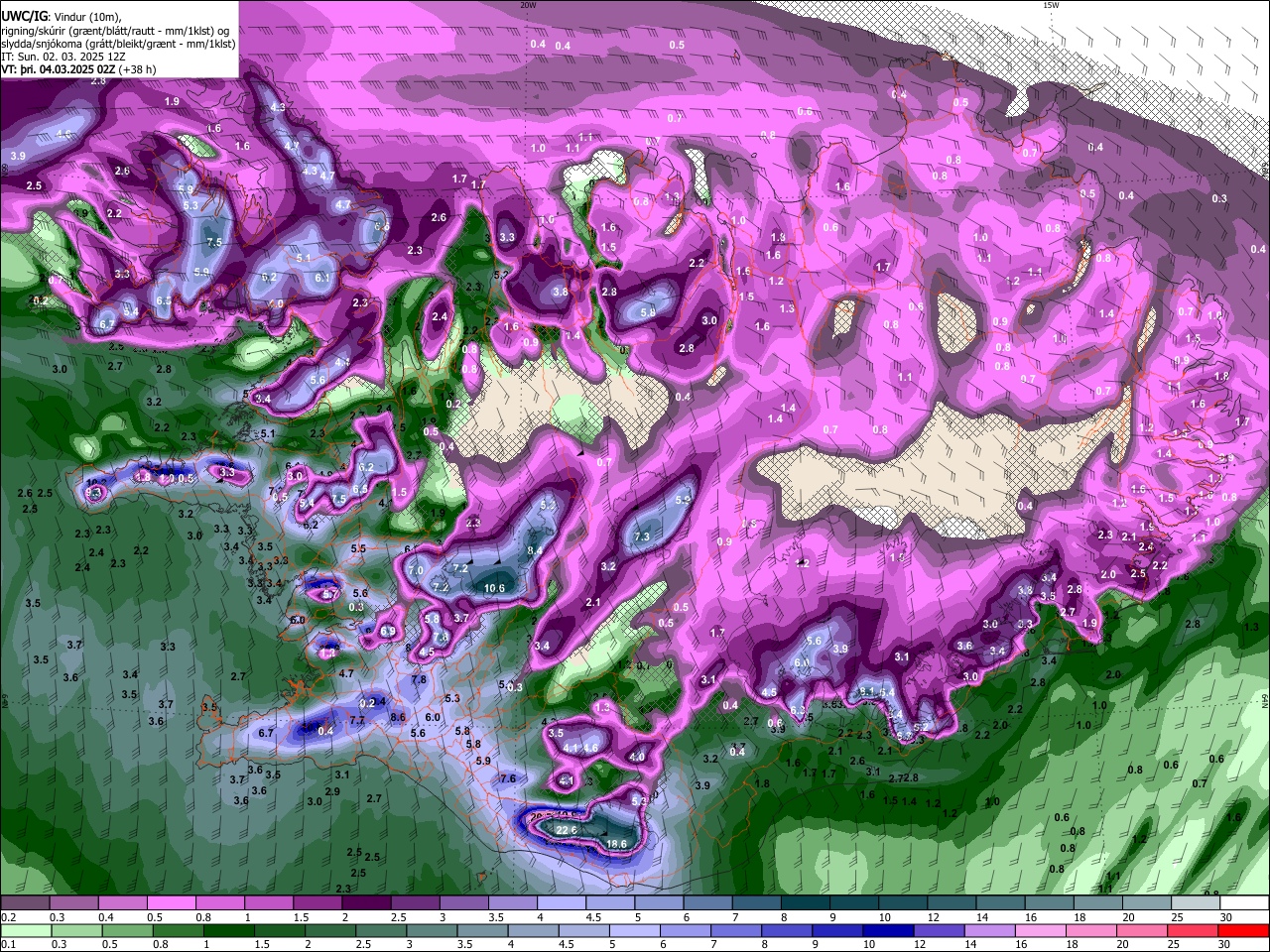Click the white swatch ending the snow legend
Viewport: 1270px width, 952px height.
pos(1244,902)
